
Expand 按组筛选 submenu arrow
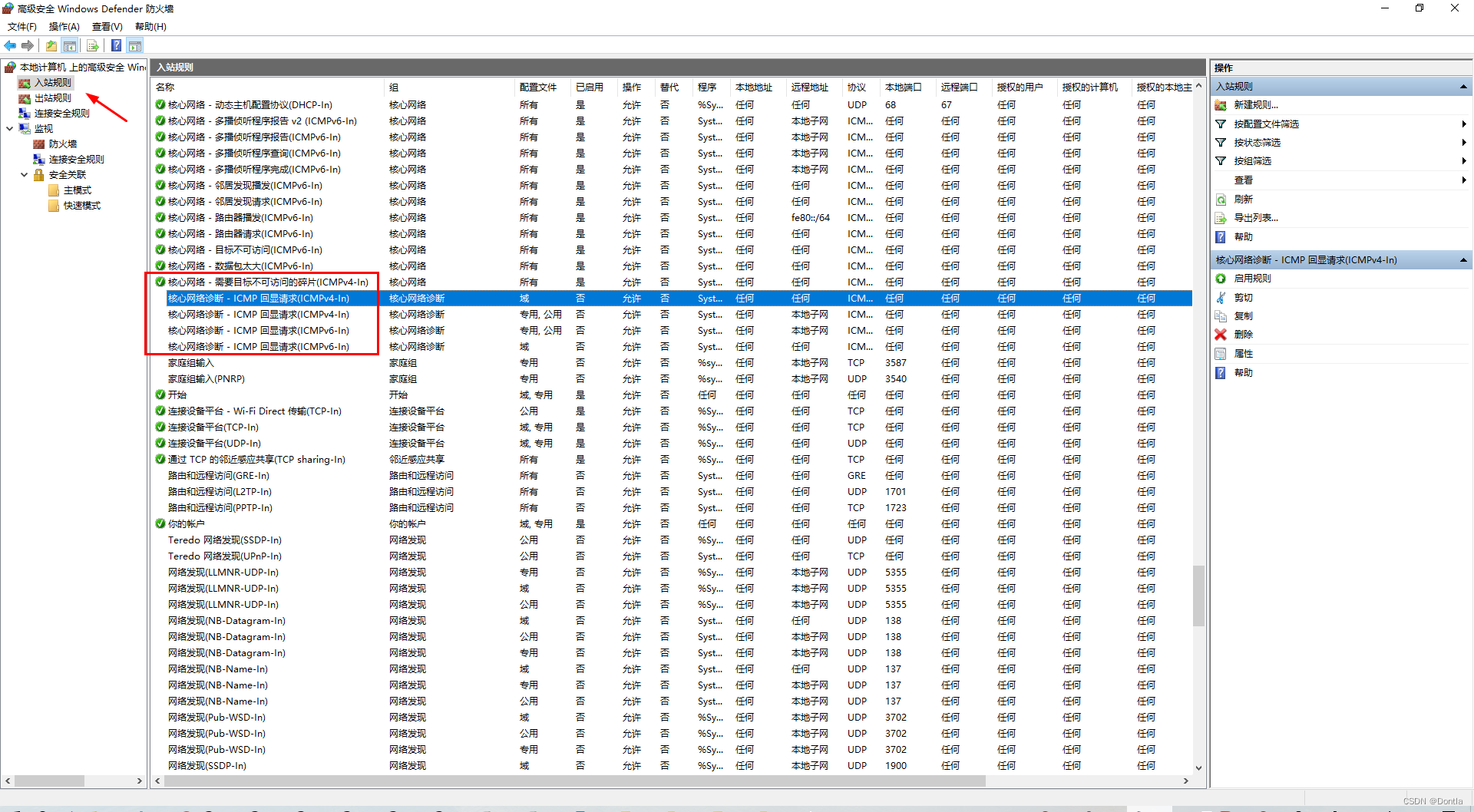[x=1464, y=161]
